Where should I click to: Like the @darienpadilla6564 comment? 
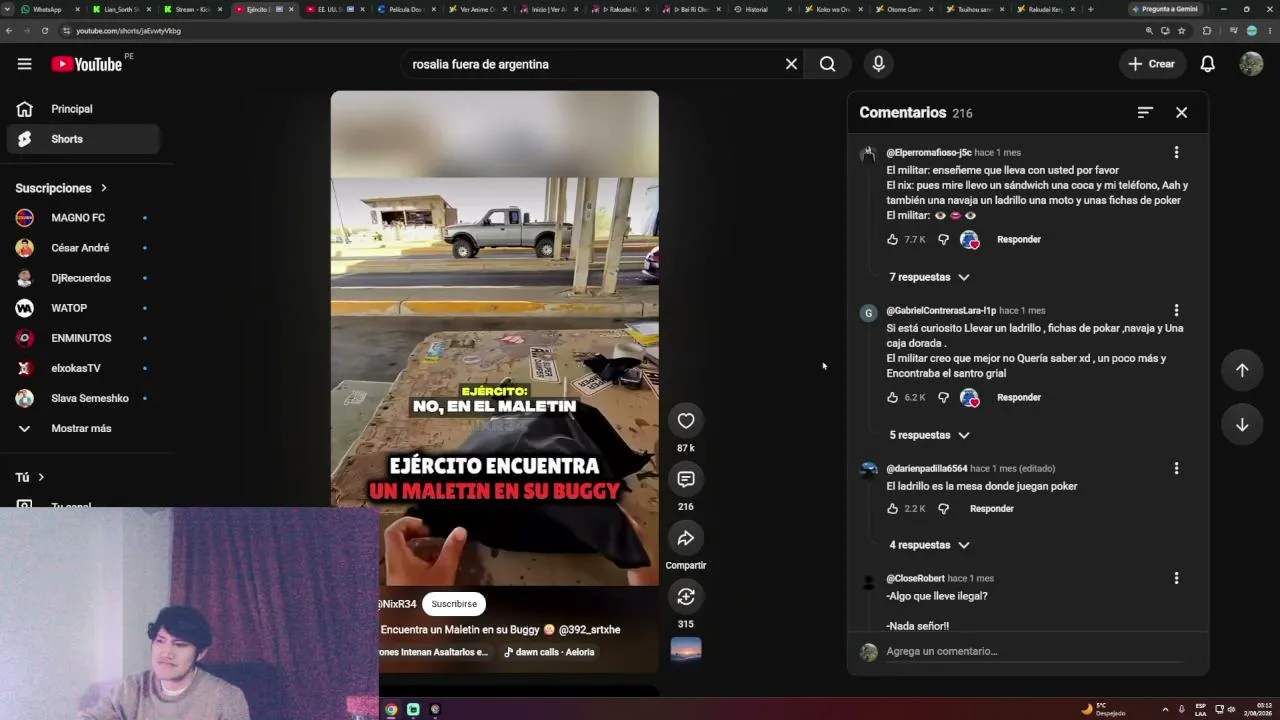click(892, 509)
